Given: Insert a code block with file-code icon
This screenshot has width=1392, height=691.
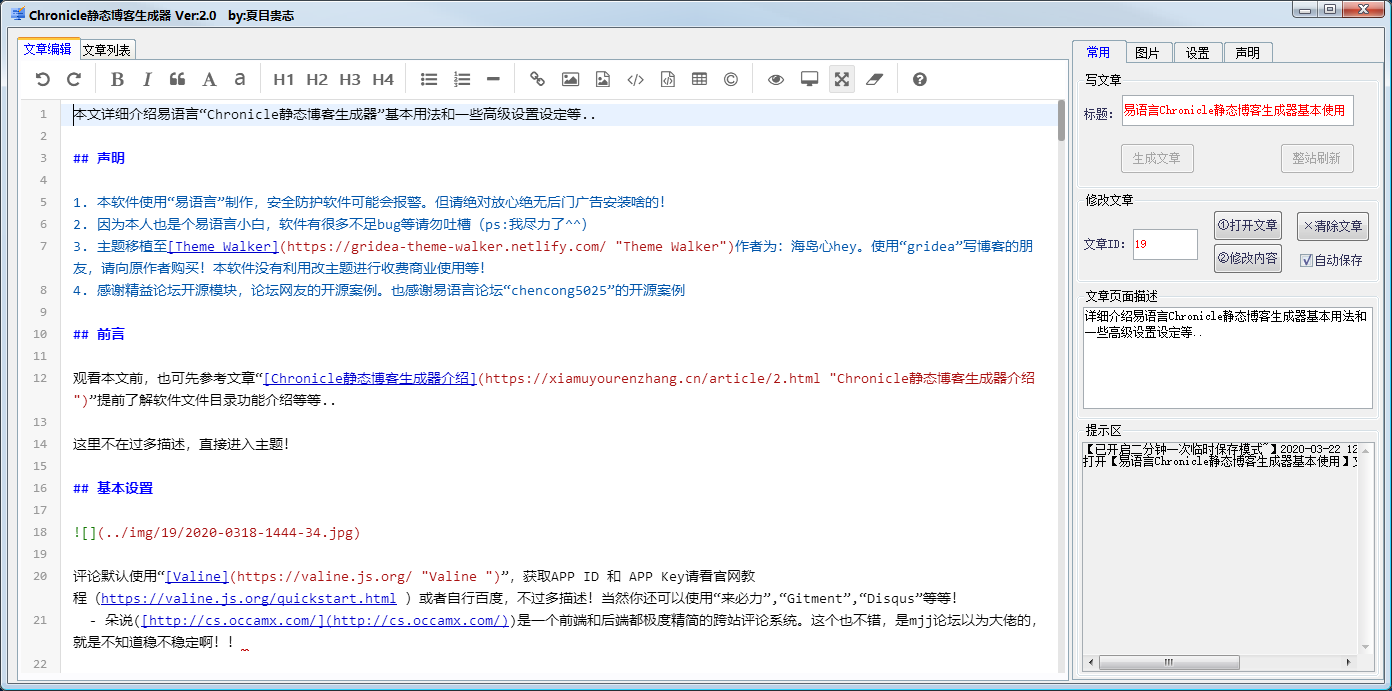Looking at the screenshot, I should (x=668, y=80).
